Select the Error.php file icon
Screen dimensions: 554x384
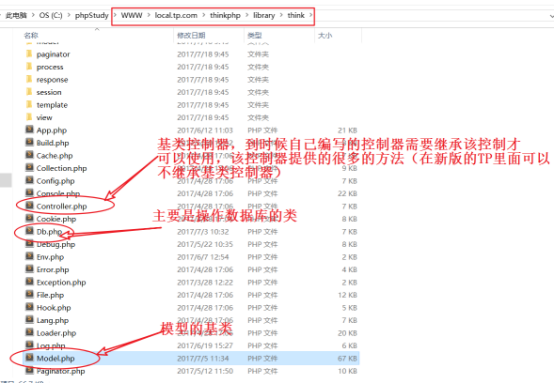[x=30, y=270]
